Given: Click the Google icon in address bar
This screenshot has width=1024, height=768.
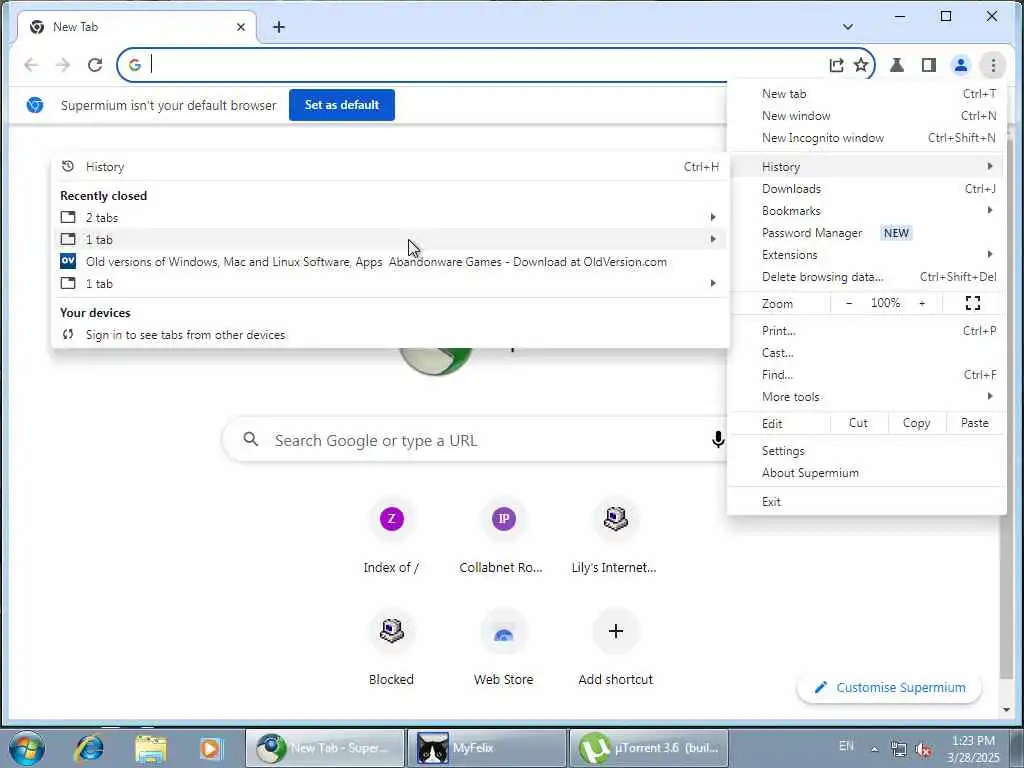Looking at the screenshot, I should tap(135, 65).
